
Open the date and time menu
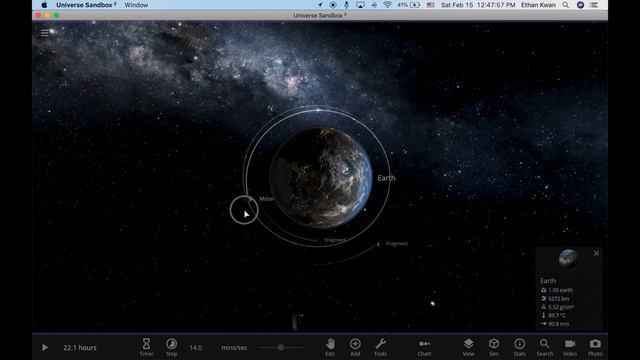[478, 5]
